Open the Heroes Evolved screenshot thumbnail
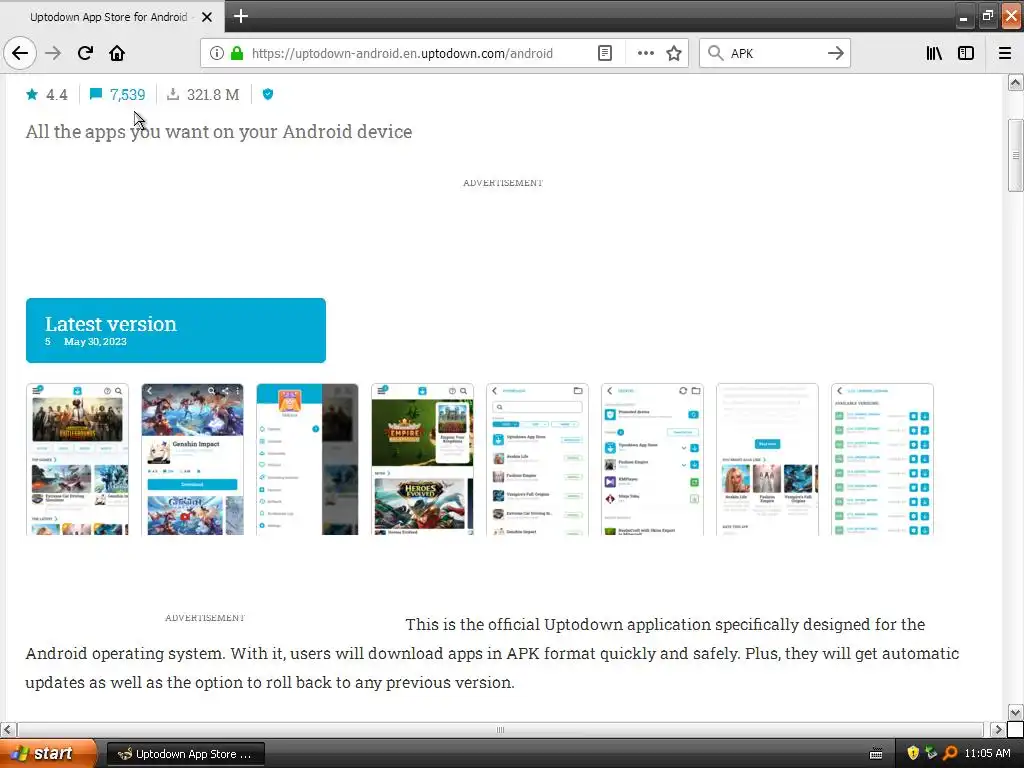 (423, 459)
